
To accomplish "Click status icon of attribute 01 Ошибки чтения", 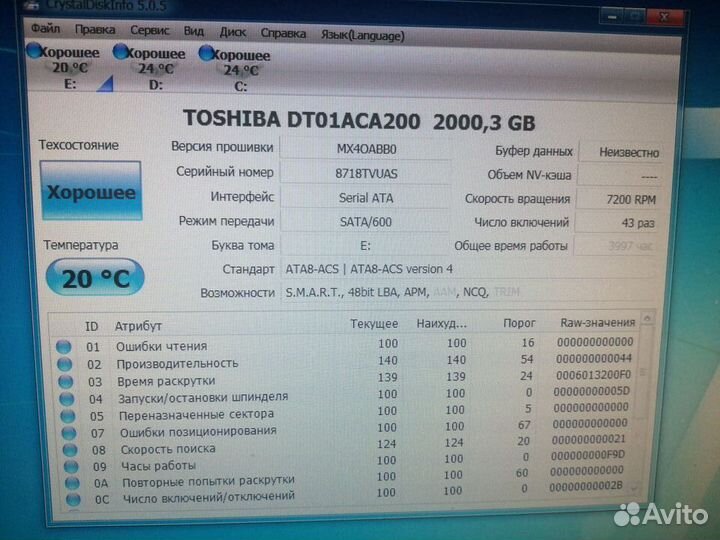I will click(63, 347).
